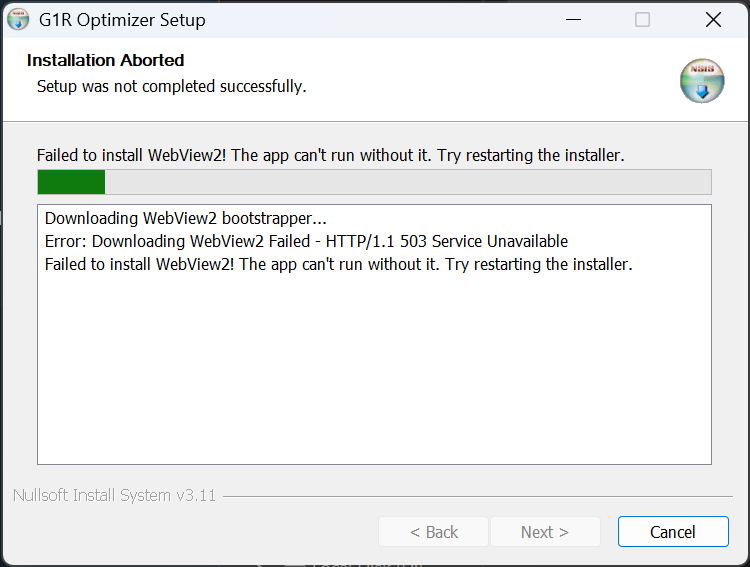Click the 'Installation Aborted' heading

click(105, 60)
